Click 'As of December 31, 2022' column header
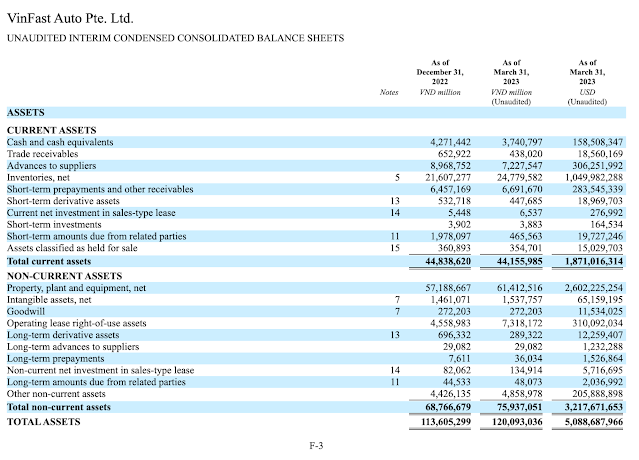Screen dimensions: 639x460 tap(440, 72)
